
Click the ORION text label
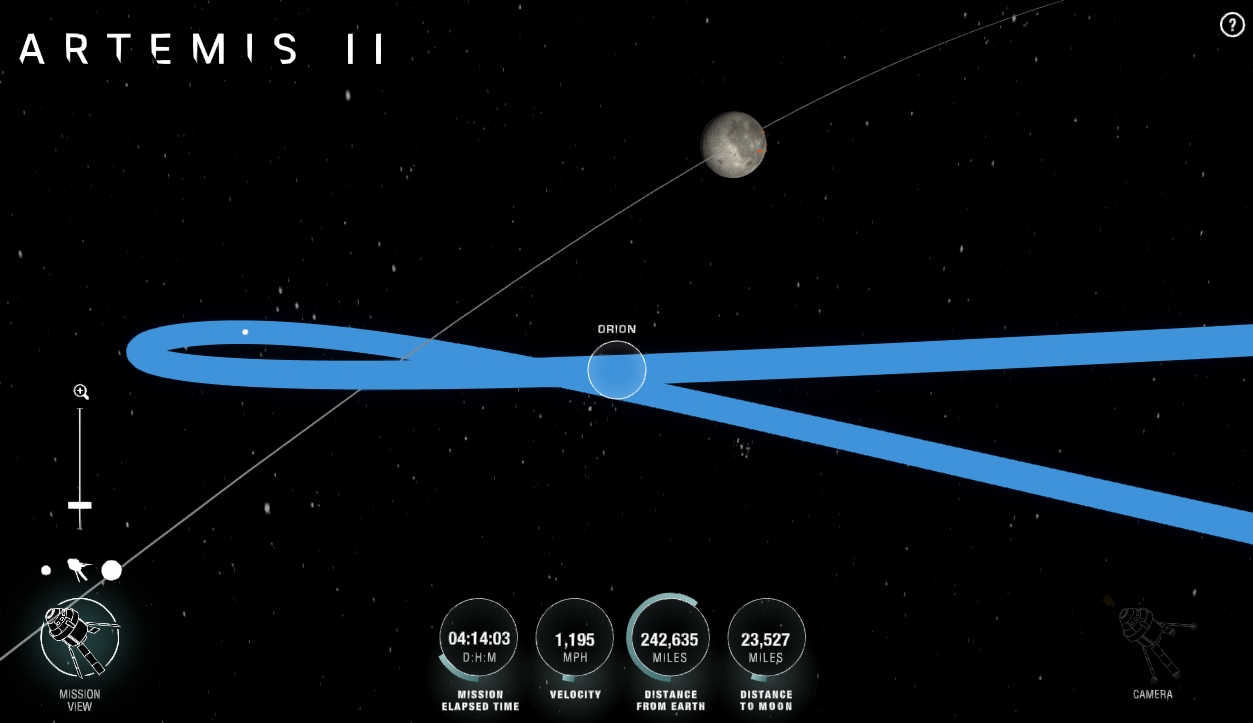tap(616, 329)
